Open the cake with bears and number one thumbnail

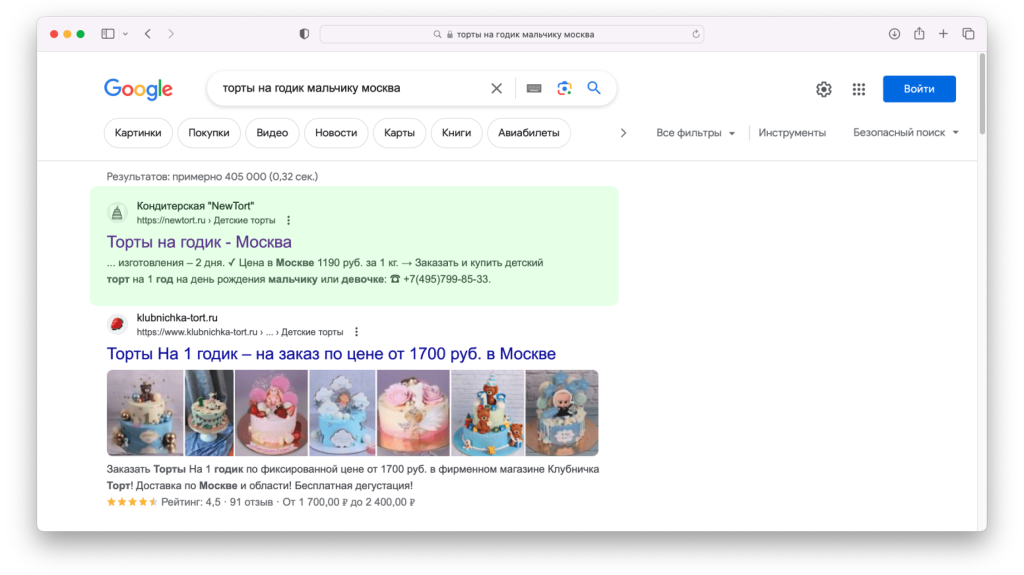tap(487, 413)
